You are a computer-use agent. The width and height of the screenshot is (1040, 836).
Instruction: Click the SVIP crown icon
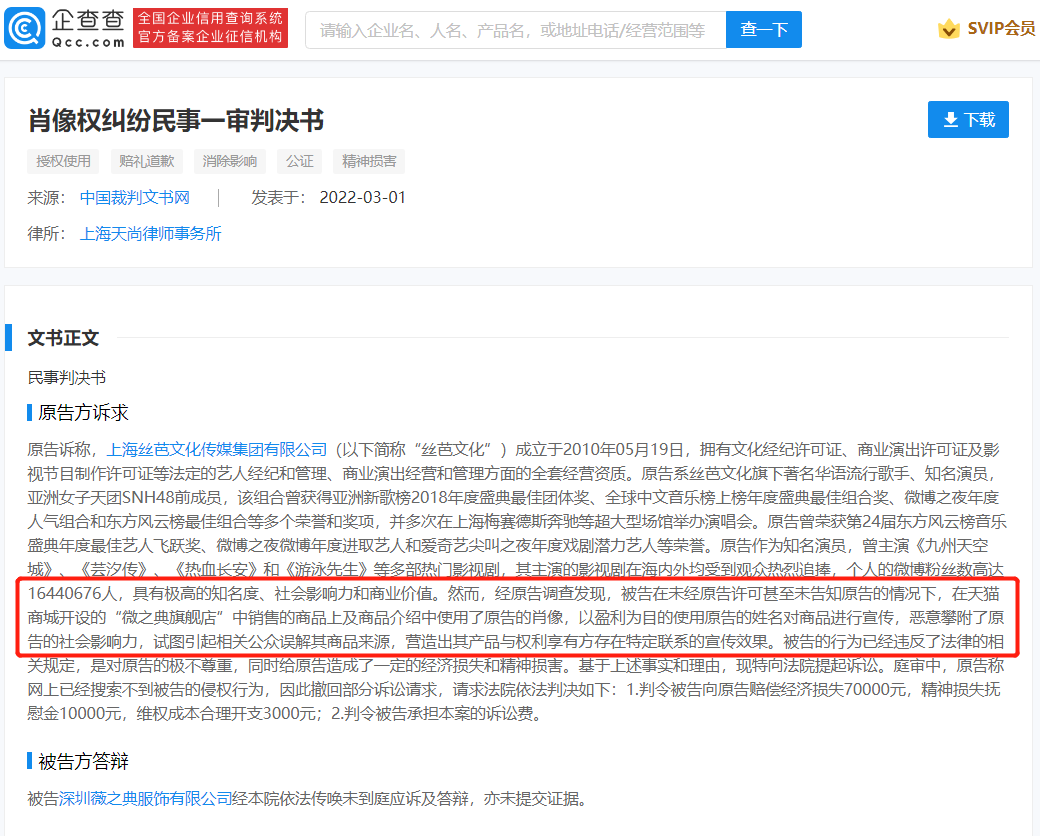point(948,29)
